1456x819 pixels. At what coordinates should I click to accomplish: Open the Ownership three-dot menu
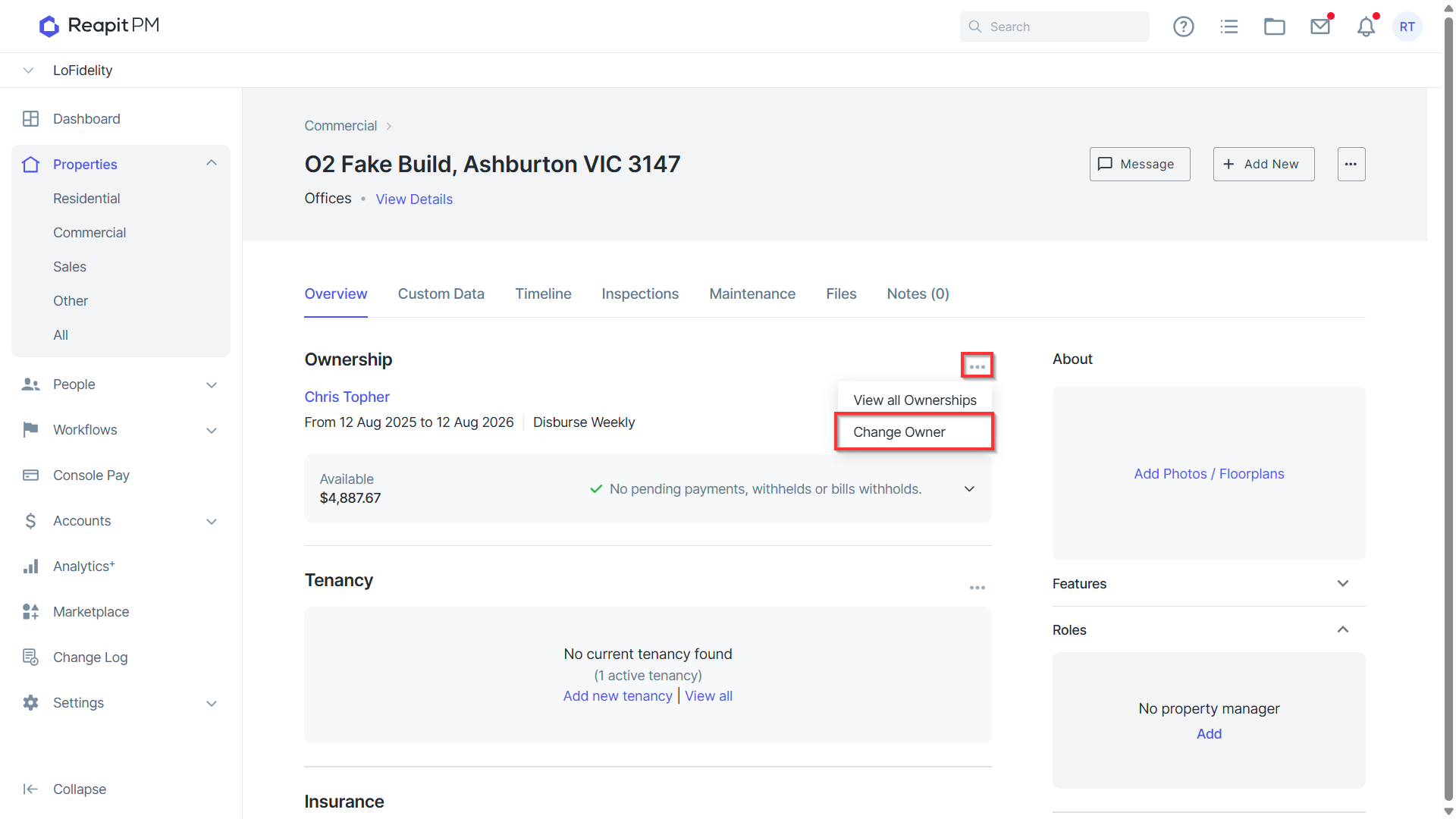977,366
